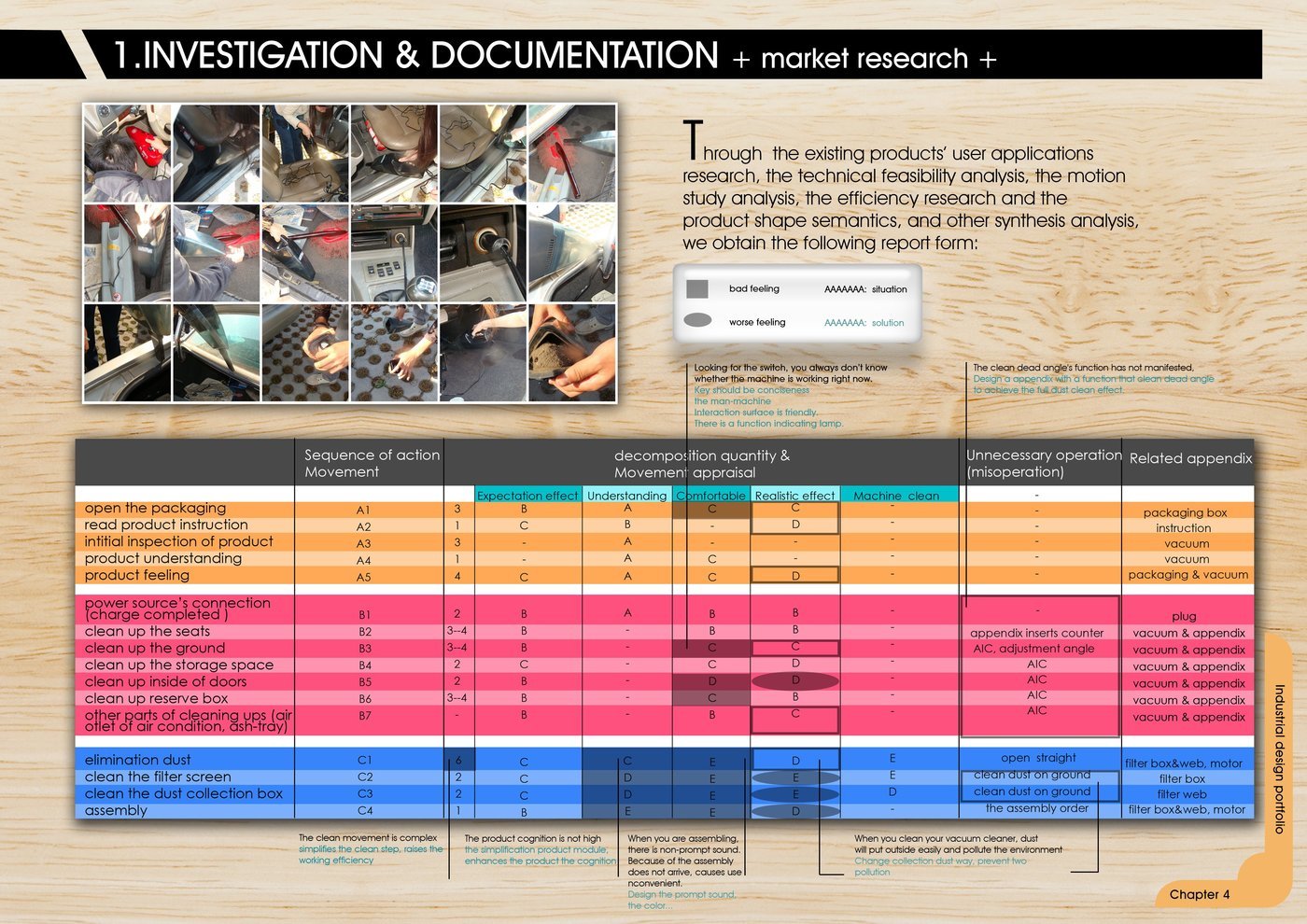The image size is (1307, 924).
Task: Click the 'B1' sequence code
Action: coord(364,615)
